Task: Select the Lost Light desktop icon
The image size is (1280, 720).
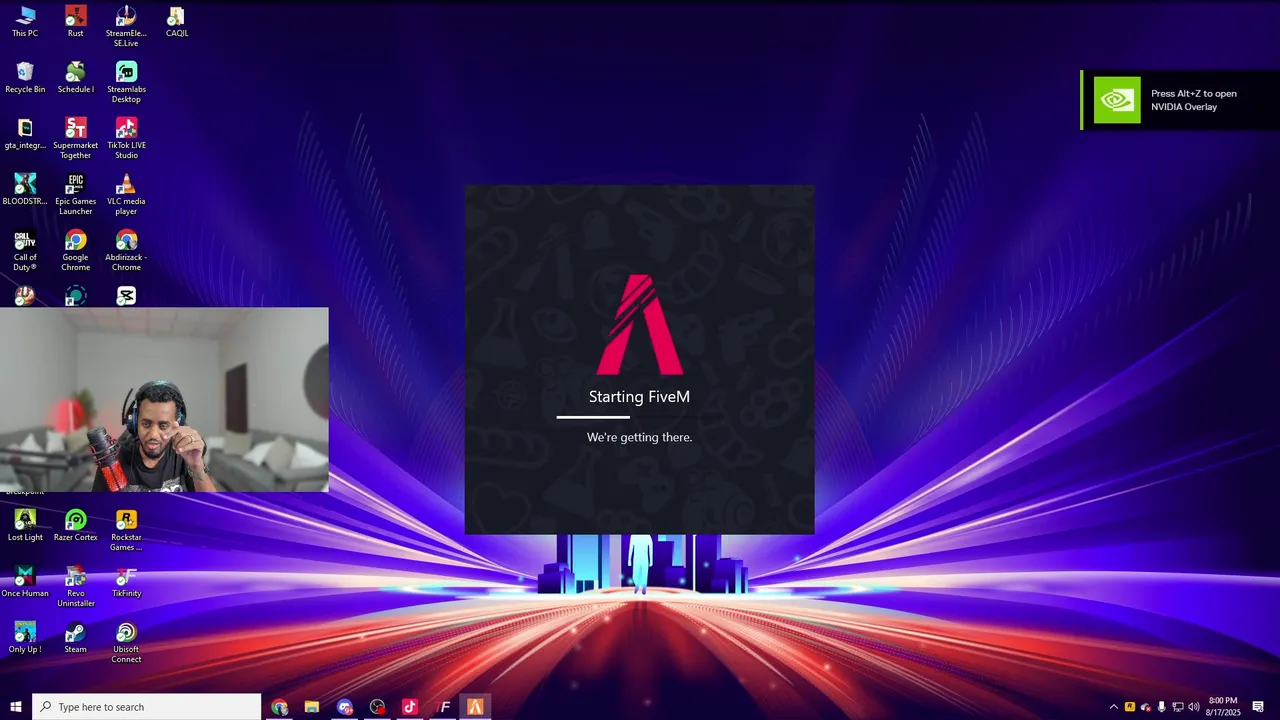Action: click(25, 526)
